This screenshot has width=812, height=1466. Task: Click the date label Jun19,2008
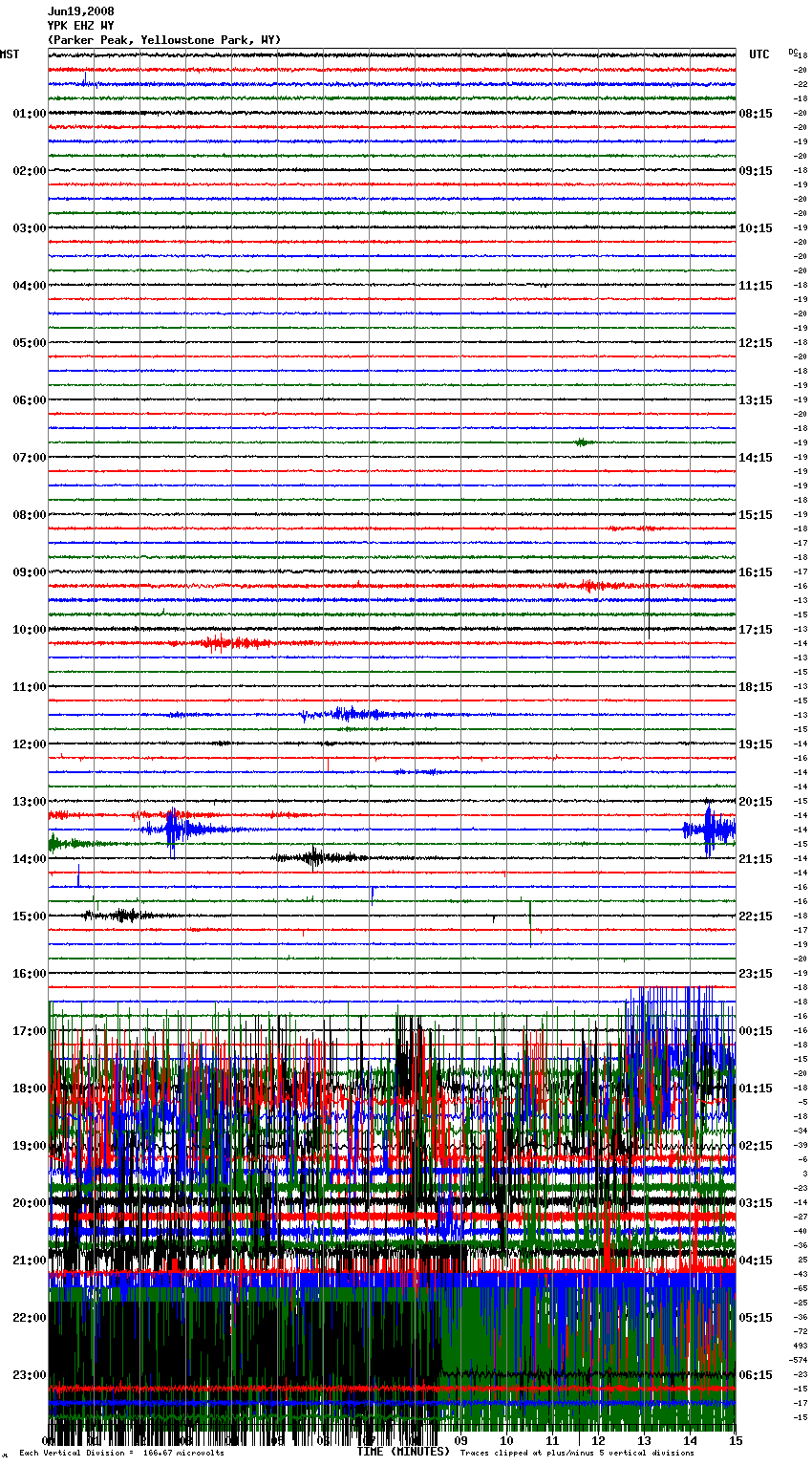[80, 11]
